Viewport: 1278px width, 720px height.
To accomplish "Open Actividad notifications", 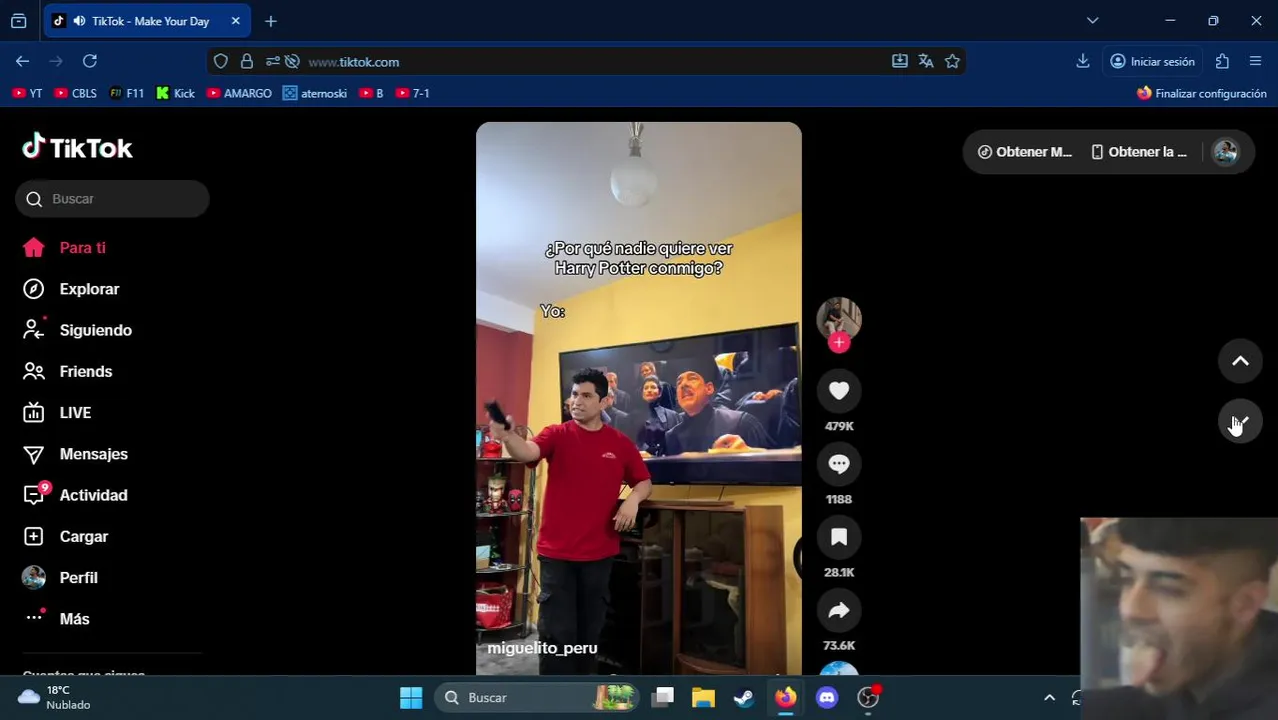I will [93, 495].
